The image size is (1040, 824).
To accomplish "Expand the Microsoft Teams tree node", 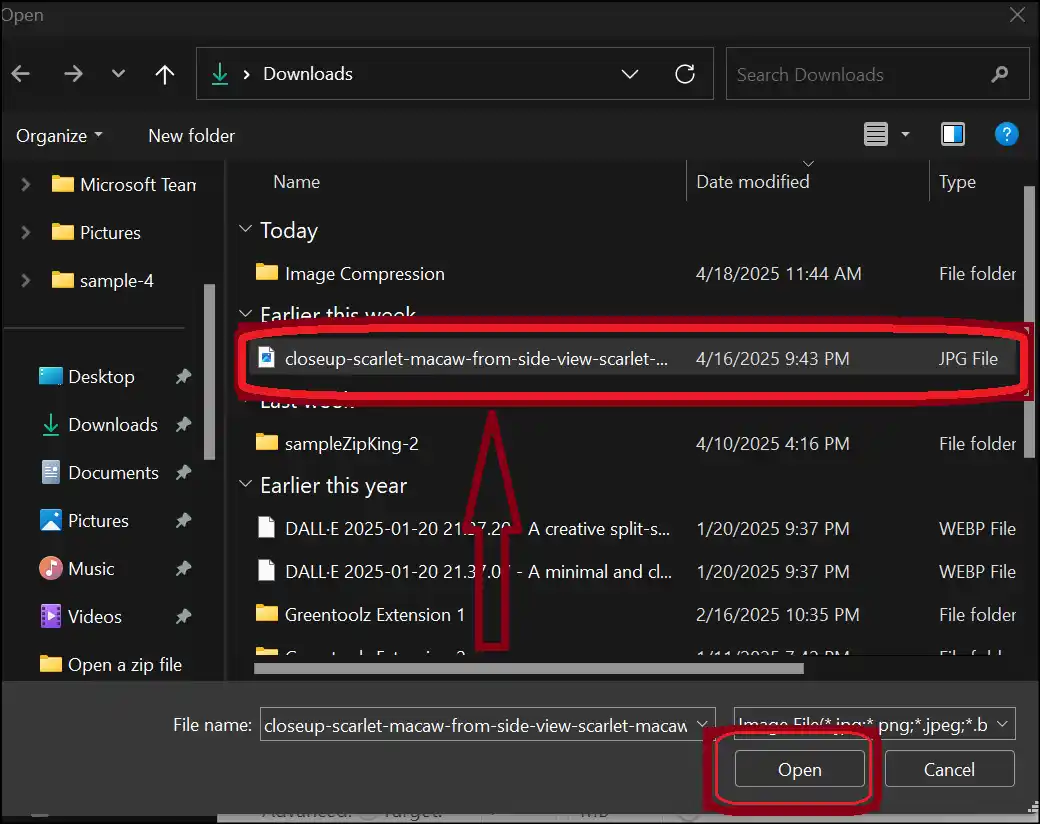I will click(x=25, y=184).
